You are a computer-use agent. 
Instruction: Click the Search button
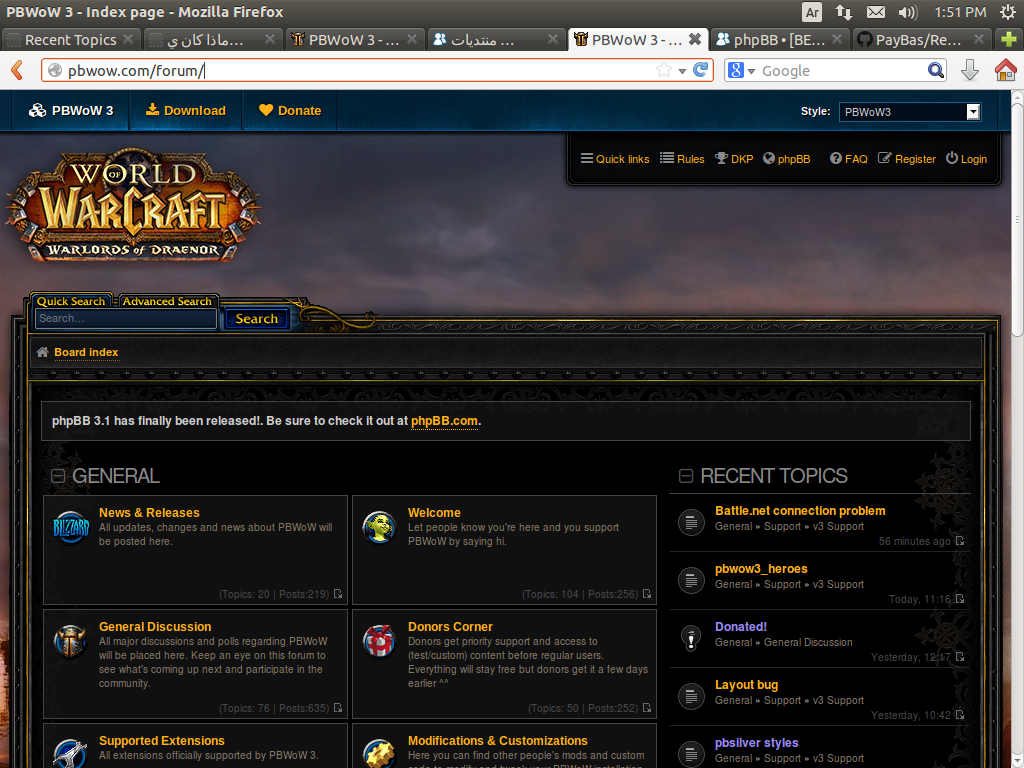tap(257, 319)
